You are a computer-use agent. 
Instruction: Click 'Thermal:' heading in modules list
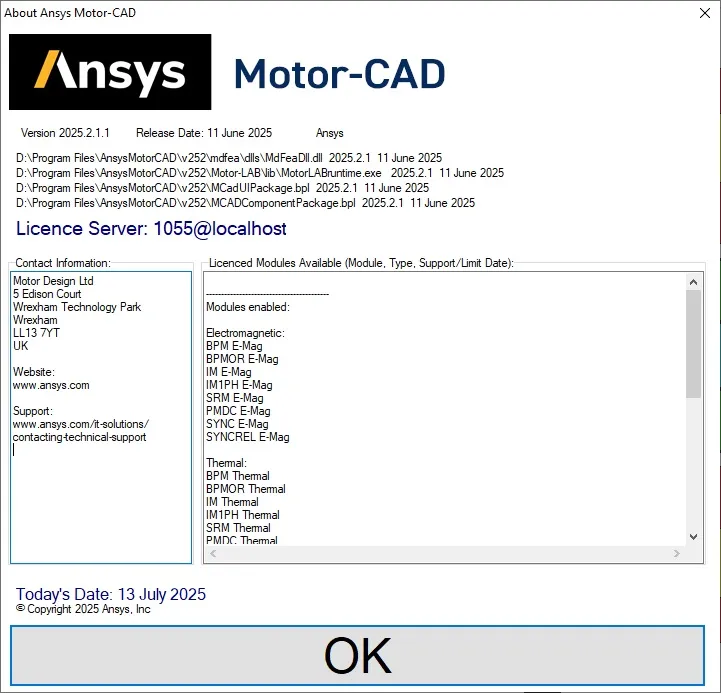coord(226,463)
